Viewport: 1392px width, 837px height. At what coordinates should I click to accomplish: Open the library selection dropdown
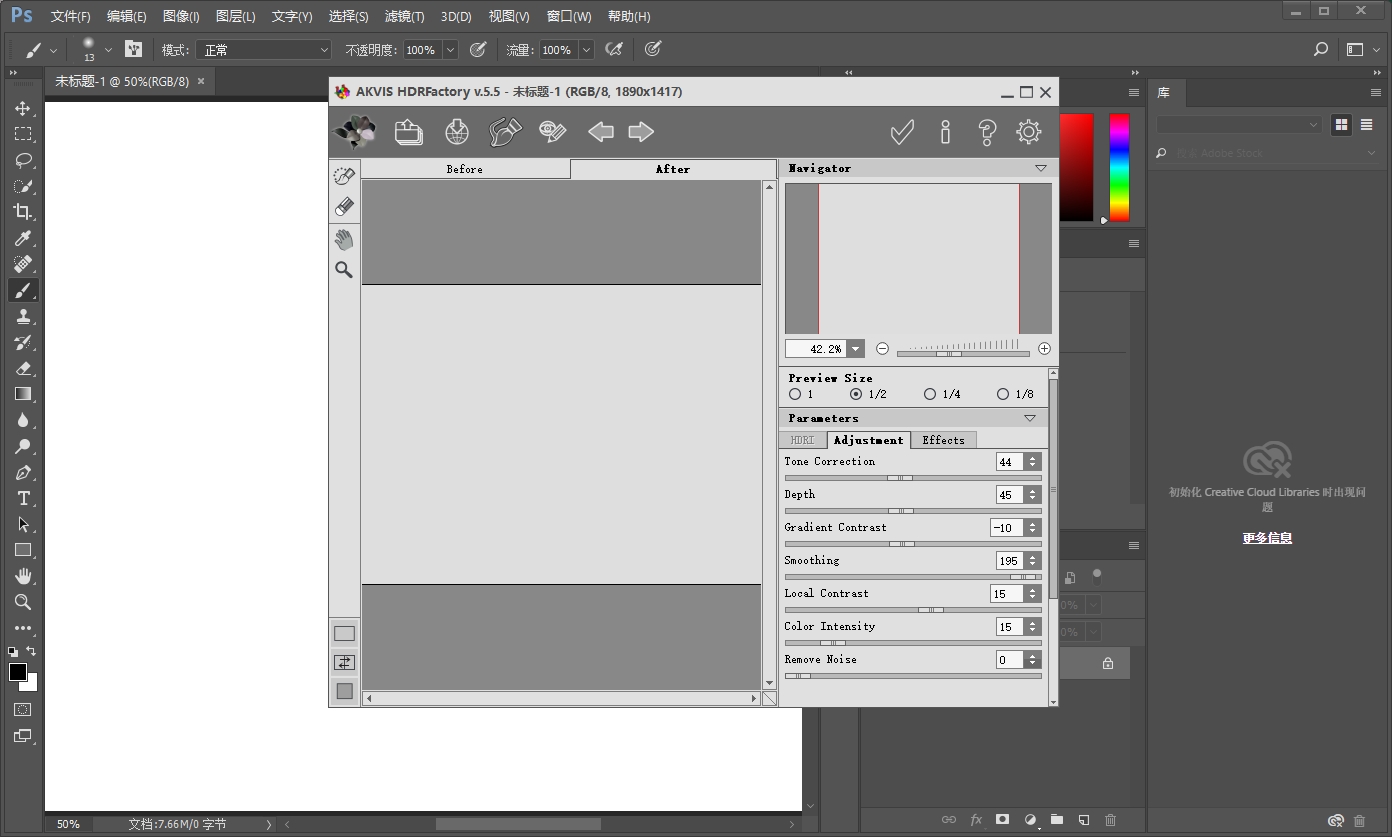tap(1239, 125)
